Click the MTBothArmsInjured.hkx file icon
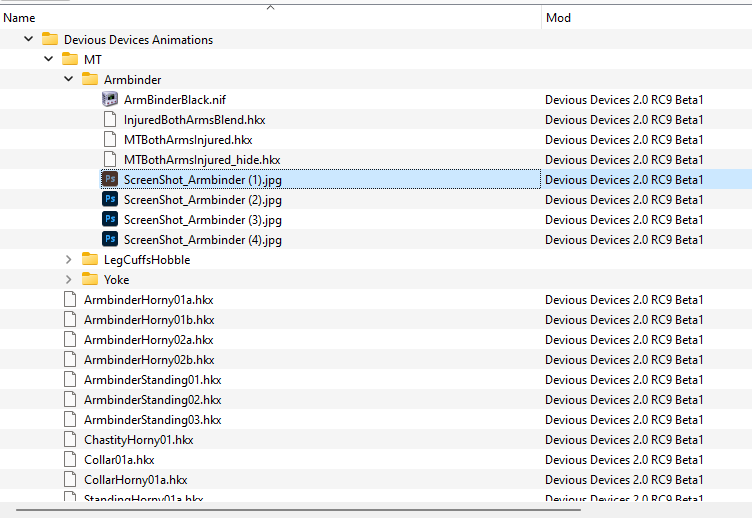The height and width of the screenshot is (518, 752). click(x=110, y=140)
